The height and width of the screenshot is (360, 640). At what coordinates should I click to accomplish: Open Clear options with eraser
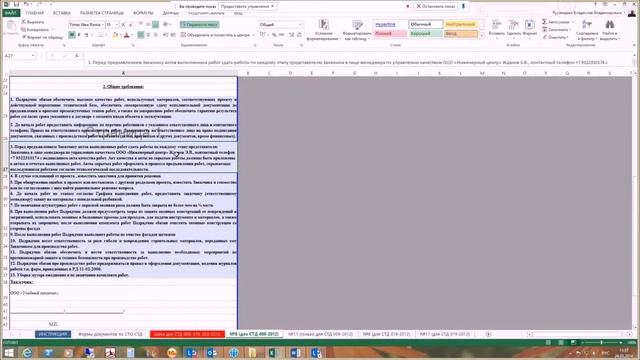[x=555, y=37]
